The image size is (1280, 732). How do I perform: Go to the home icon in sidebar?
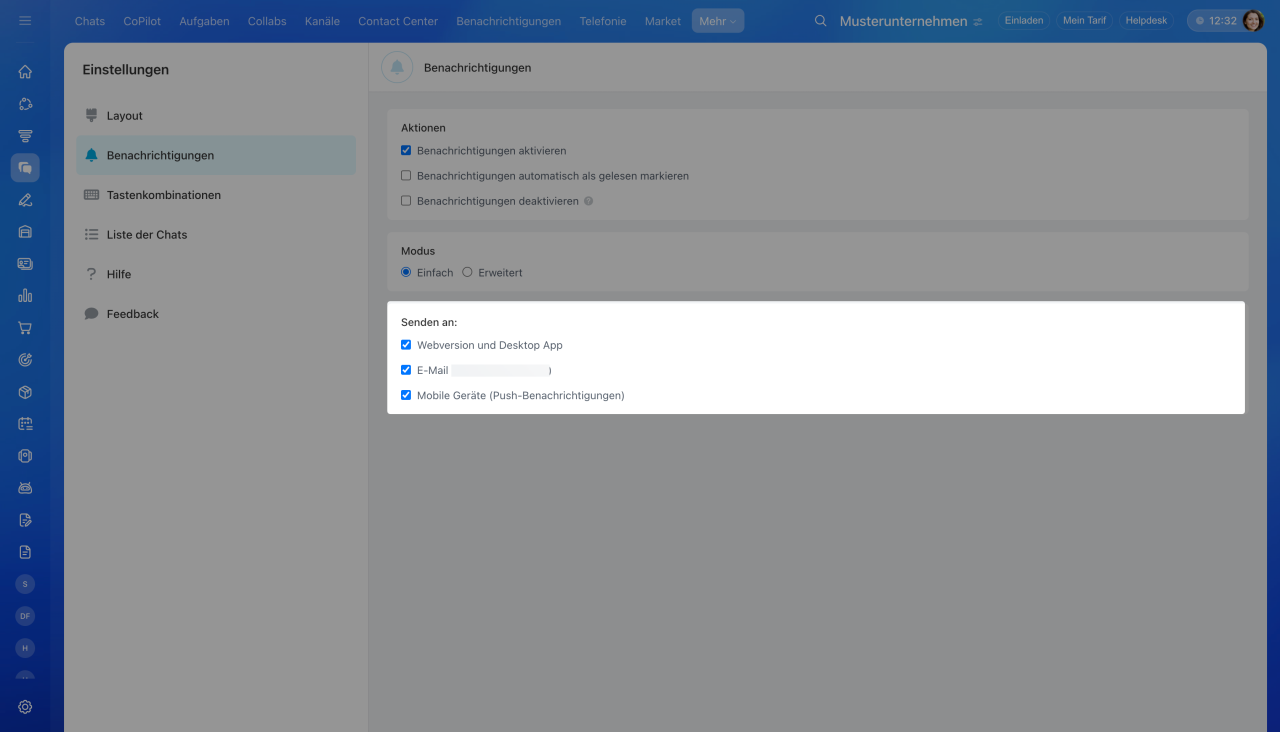pos(25,72)
